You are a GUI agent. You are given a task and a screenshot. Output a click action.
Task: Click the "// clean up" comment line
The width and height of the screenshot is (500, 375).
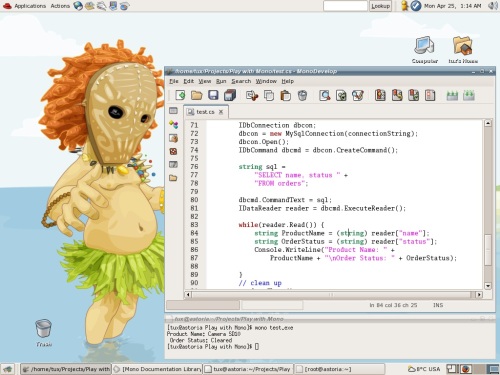(x=260, y=283)
